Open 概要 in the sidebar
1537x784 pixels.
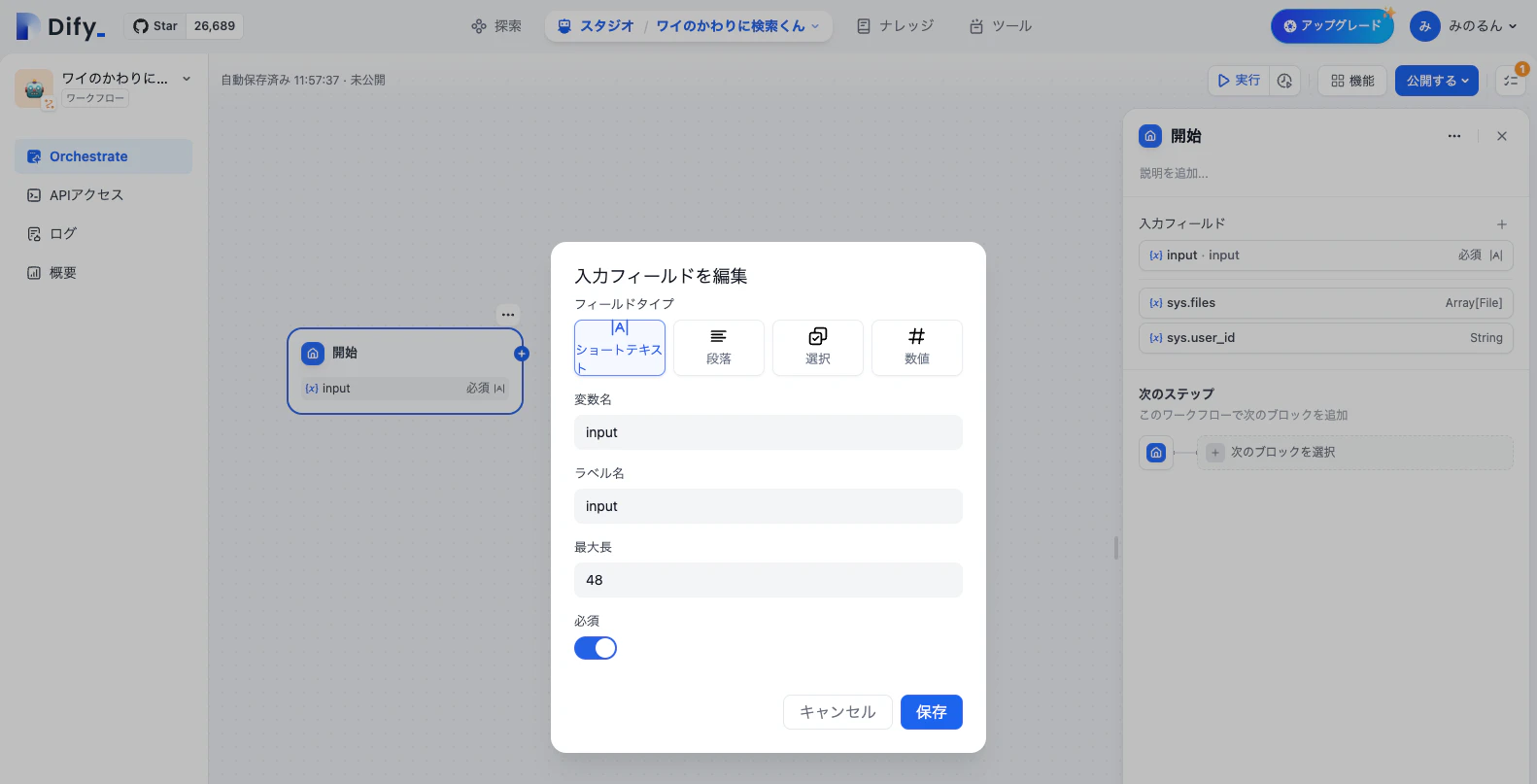pos(103,273)
